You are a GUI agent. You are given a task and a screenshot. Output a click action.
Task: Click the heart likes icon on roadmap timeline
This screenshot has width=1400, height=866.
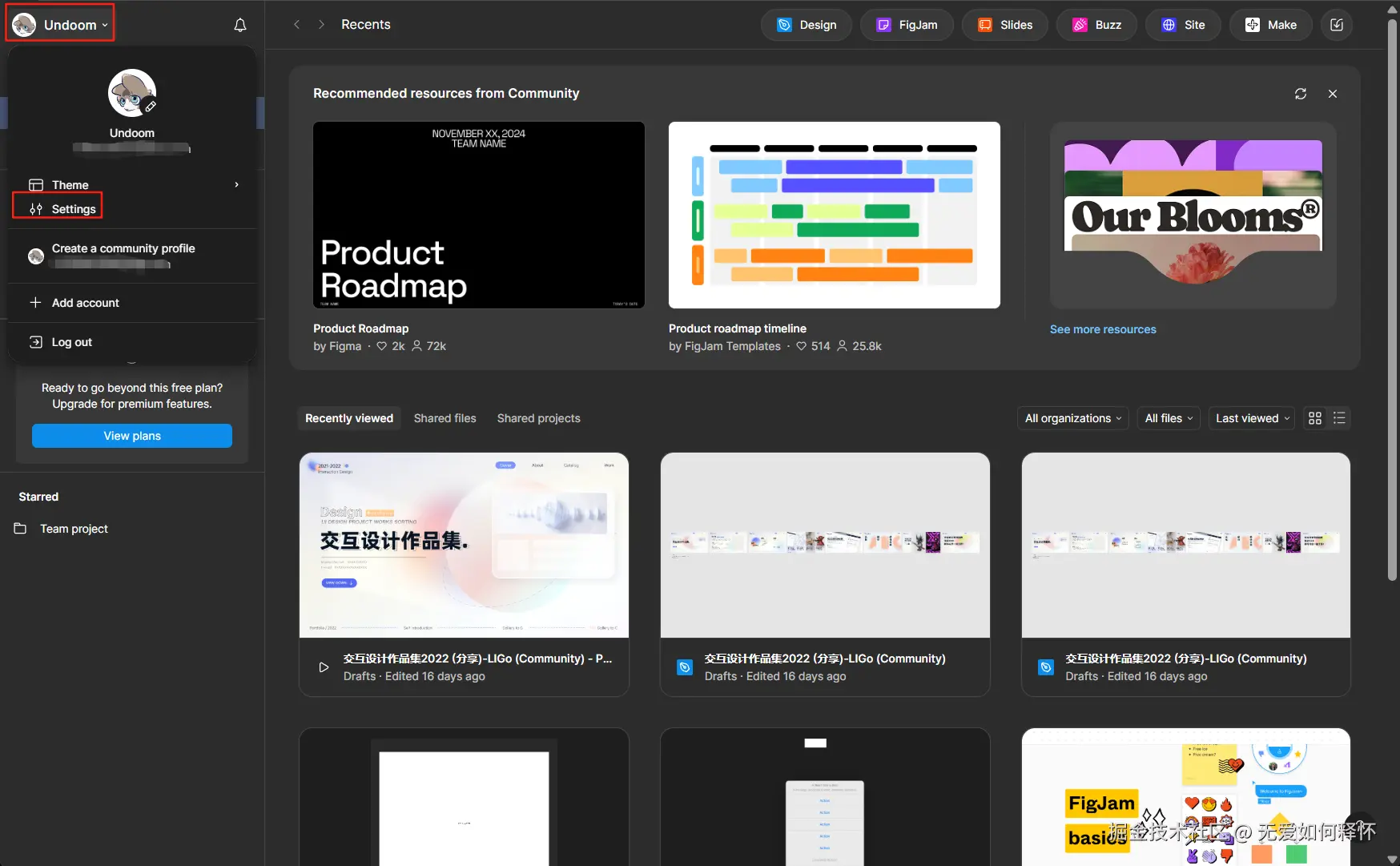coord(801,346)
